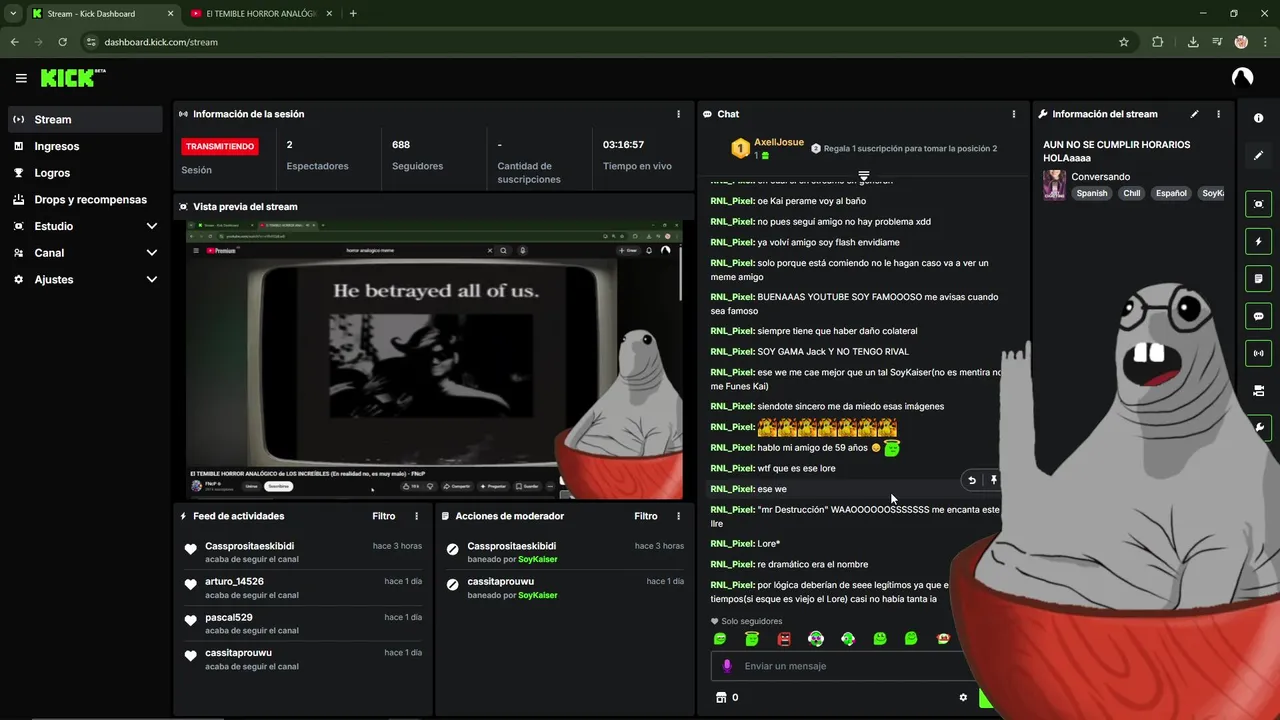Open Logros in the sidebar
Viewport: 1280px width, 720px height.
pos(85,173)
